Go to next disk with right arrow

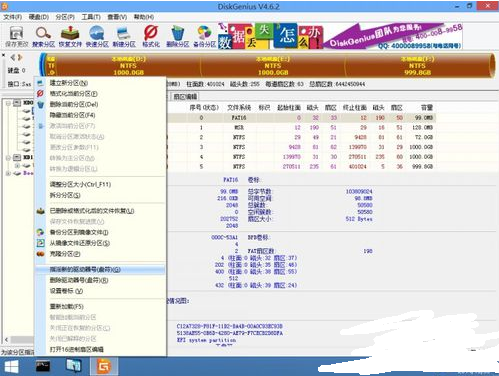(20, 57)
